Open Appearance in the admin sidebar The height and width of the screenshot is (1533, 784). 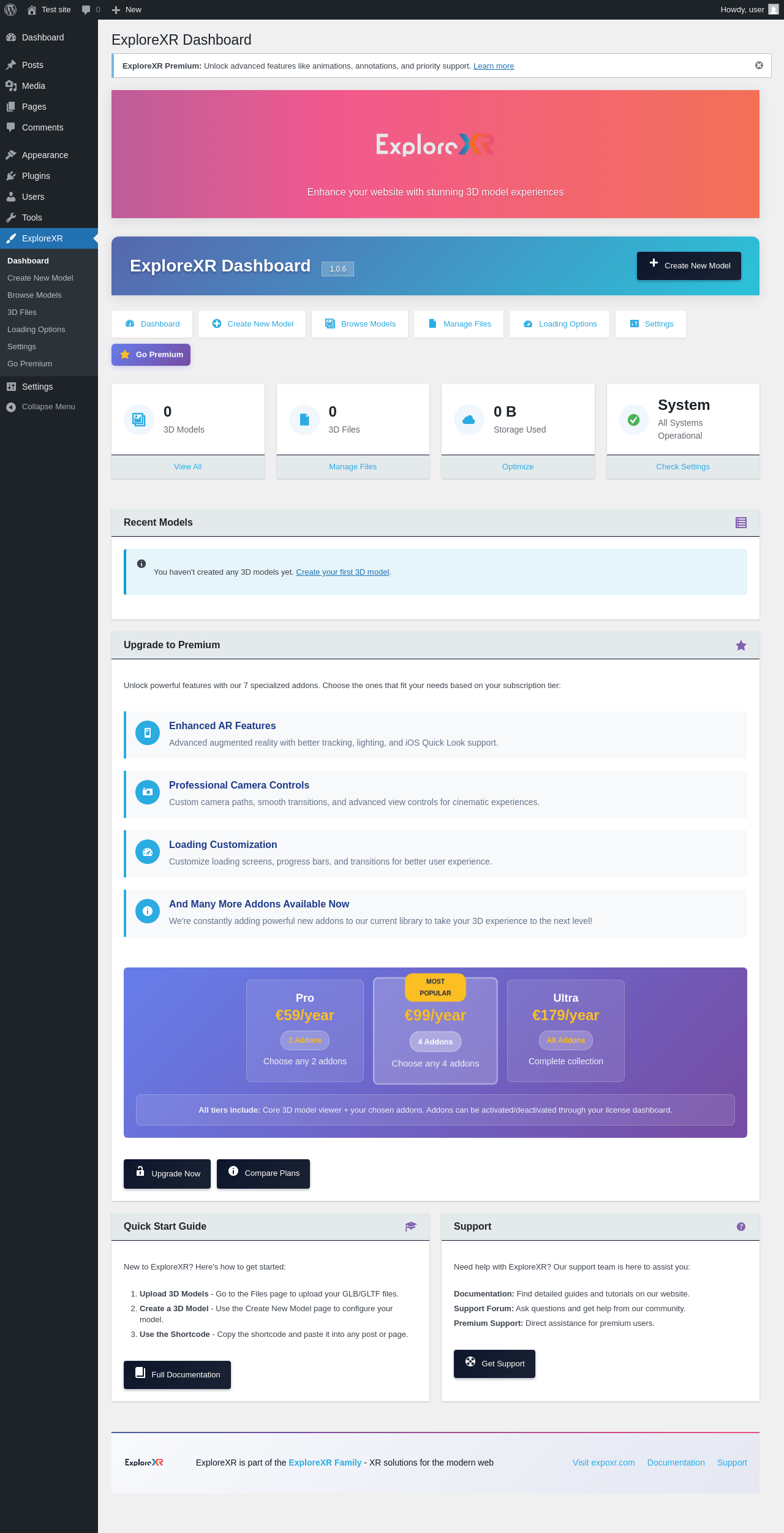pyautogui.click(x=49, y=155)
